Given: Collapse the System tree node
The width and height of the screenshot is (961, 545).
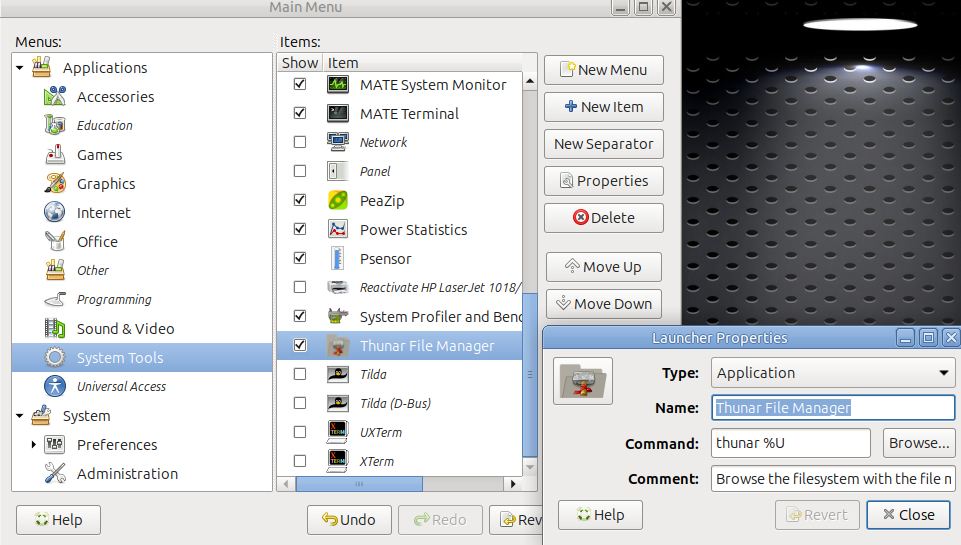Looking at the screenshot, I should pos(20,416).
